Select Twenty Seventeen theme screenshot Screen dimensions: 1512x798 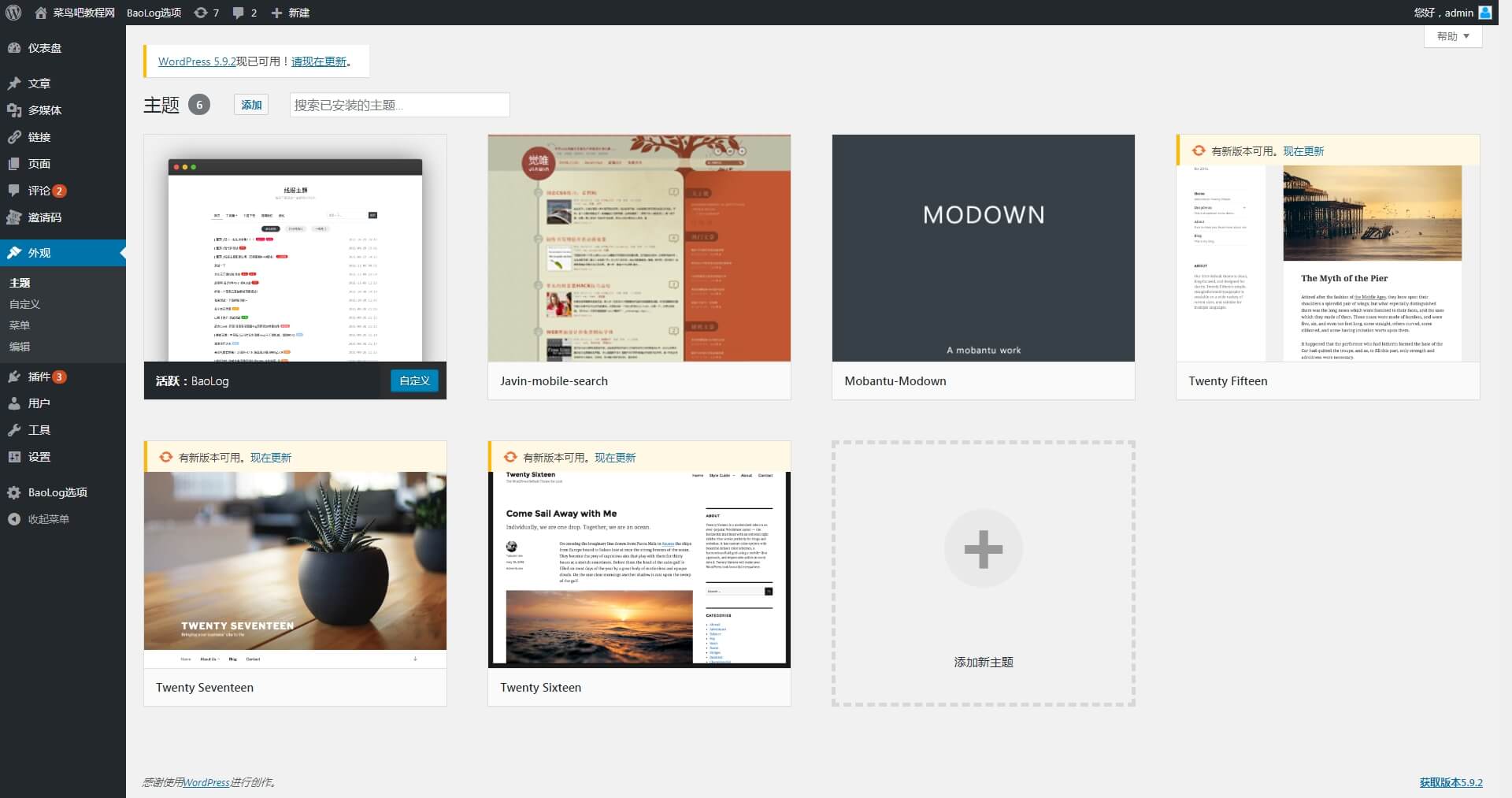[295, 570]
